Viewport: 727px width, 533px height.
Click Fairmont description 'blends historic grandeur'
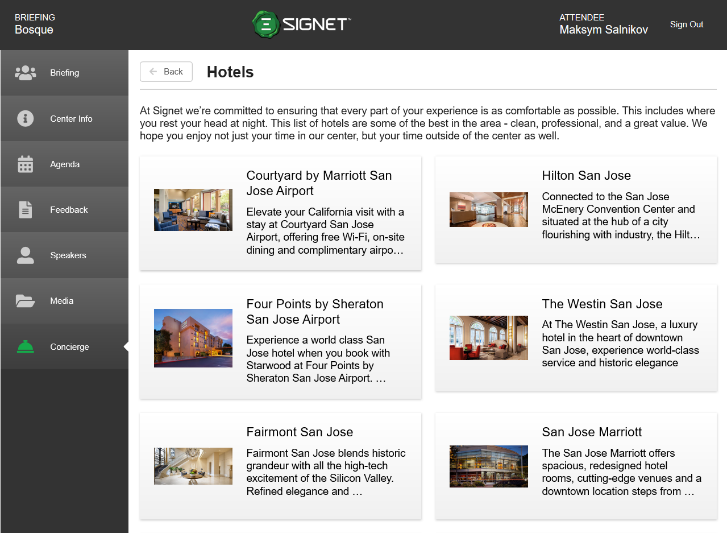tap(326, 472)
